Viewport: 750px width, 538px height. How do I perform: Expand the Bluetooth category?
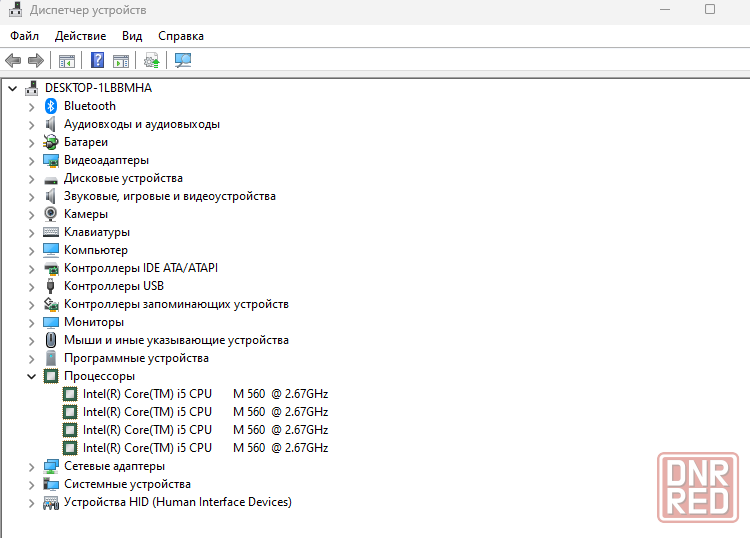tap(32, 107)
